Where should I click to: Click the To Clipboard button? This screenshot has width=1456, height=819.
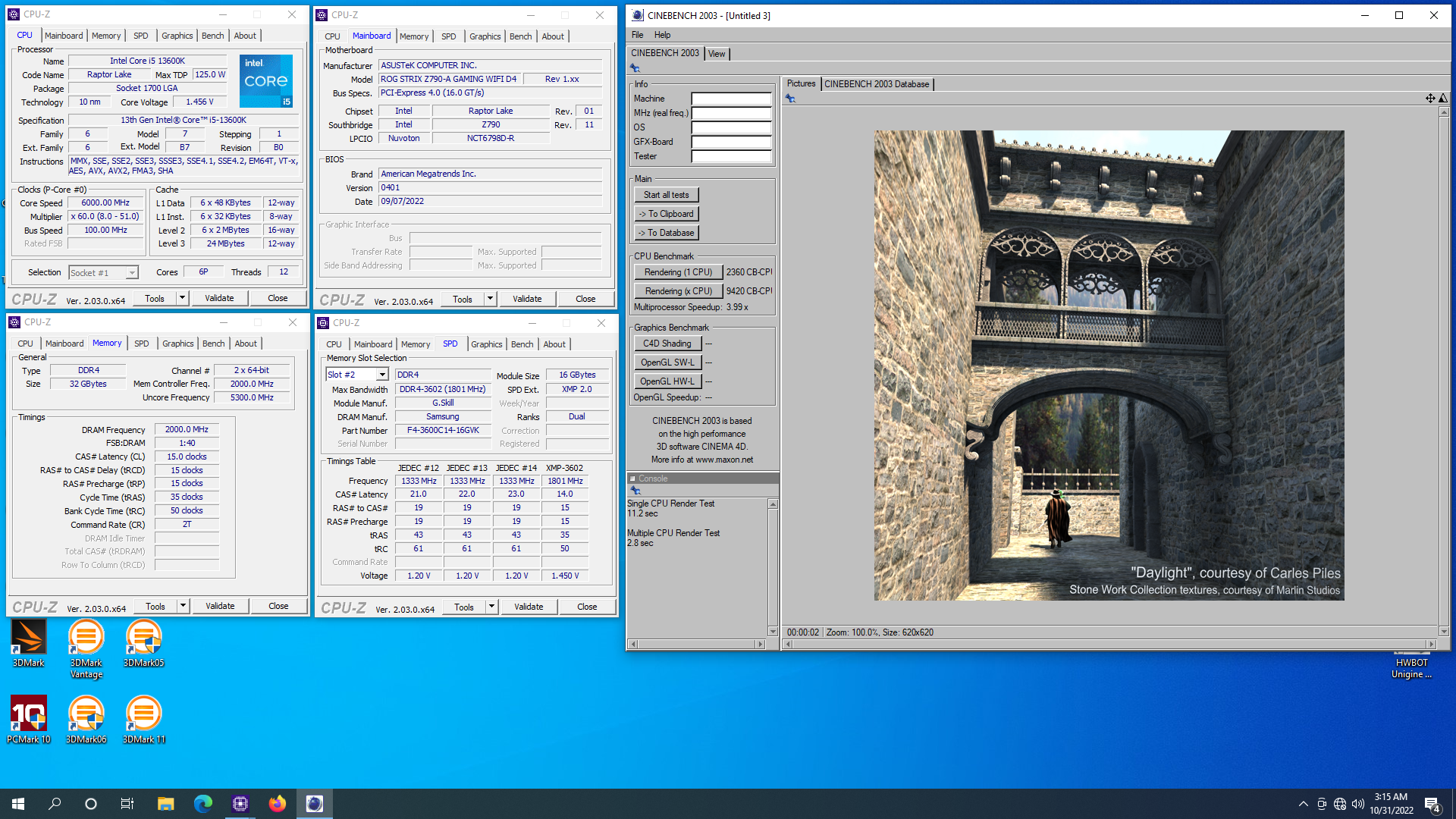click(x=666, y=214)
